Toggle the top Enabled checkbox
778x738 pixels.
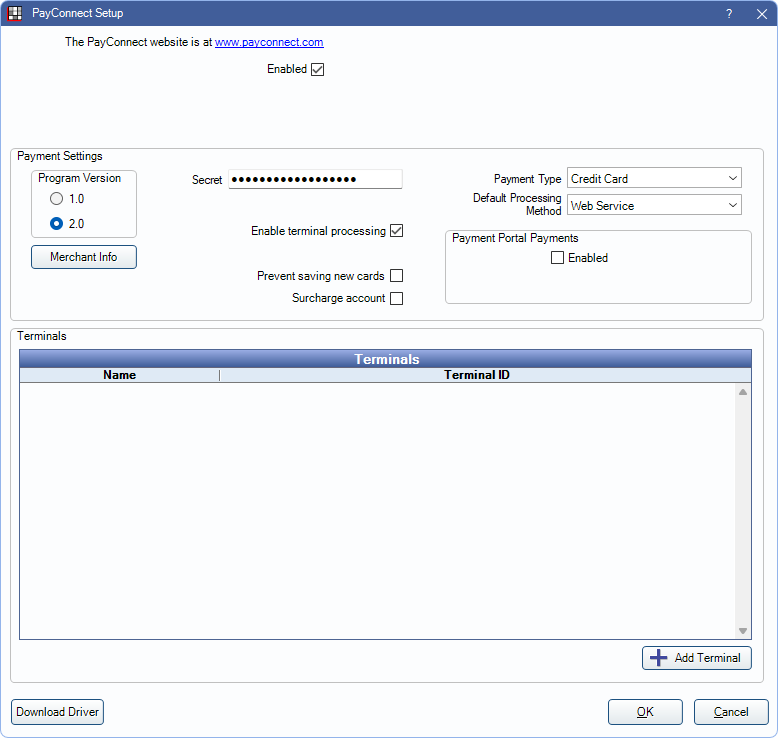point(318,69)
